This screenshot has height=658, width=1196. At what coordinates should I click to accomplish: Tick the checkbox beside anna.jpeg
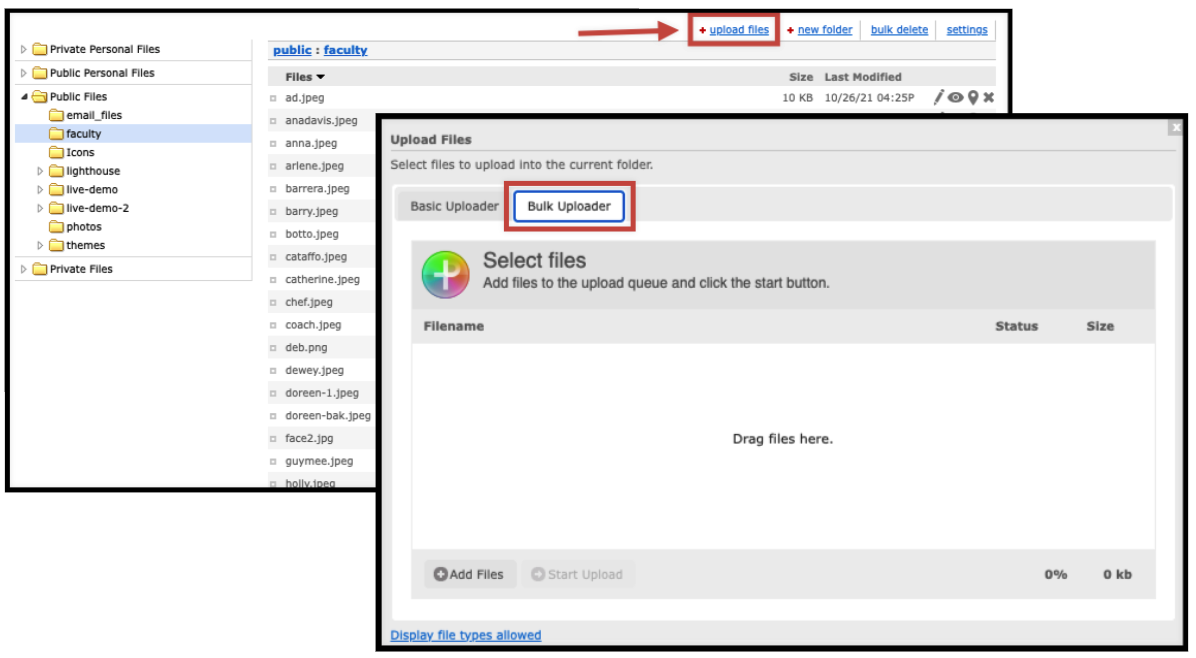coord(273,143)
